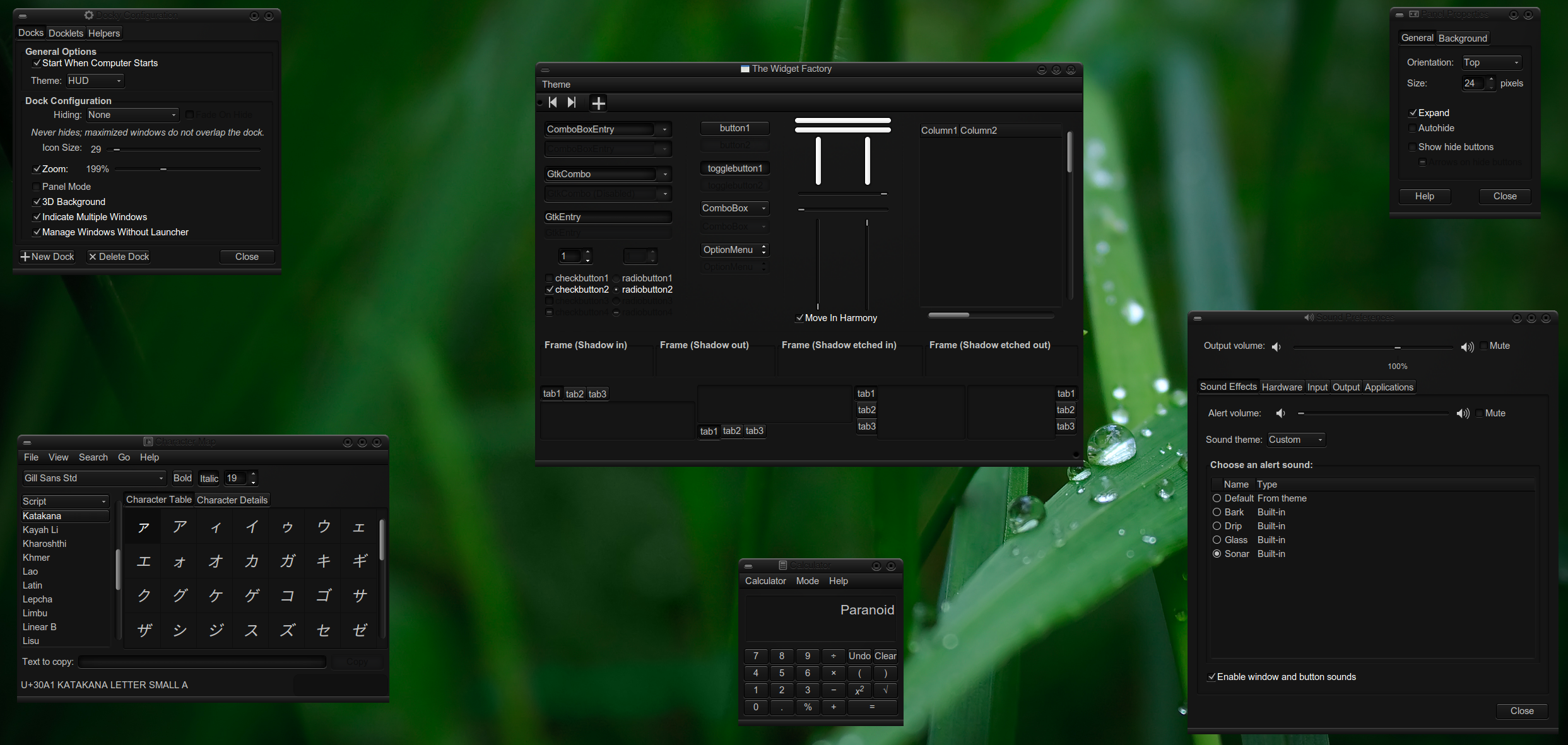Click the skip-to-first toolbar icon in Widget Factory
Screen dimensions: 1568x745
tap(553, 102)
